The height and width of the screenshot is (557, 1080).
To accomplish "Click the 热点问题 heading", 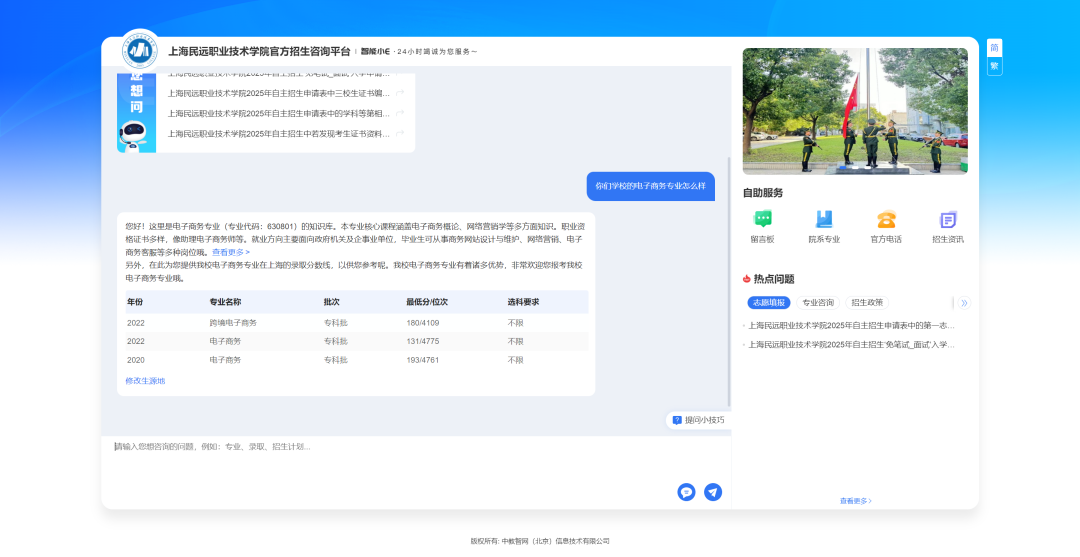I will pyautogui.click(x=773, y=279).
